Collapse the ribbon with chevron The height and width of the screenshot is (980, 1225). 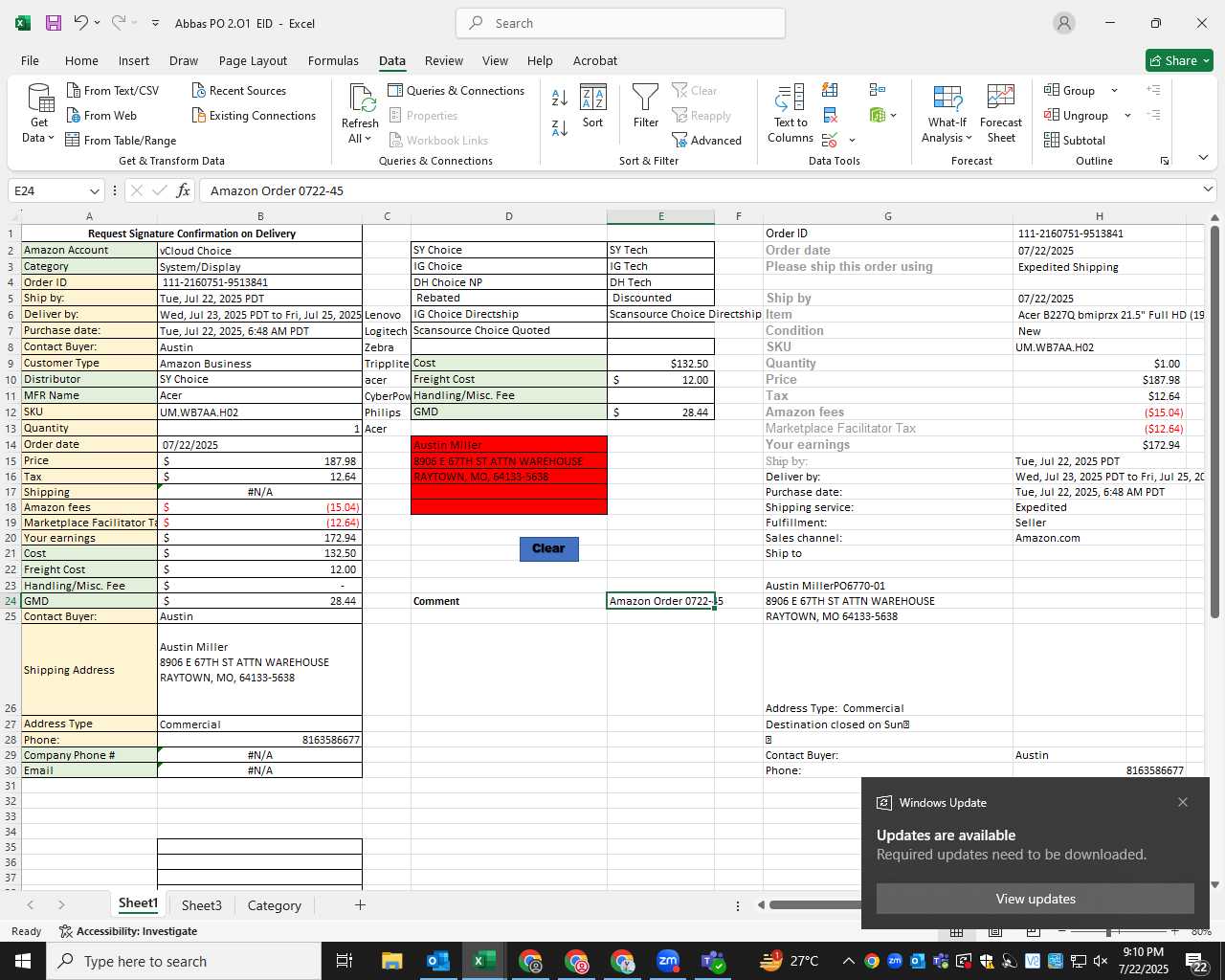(1203, 158)
